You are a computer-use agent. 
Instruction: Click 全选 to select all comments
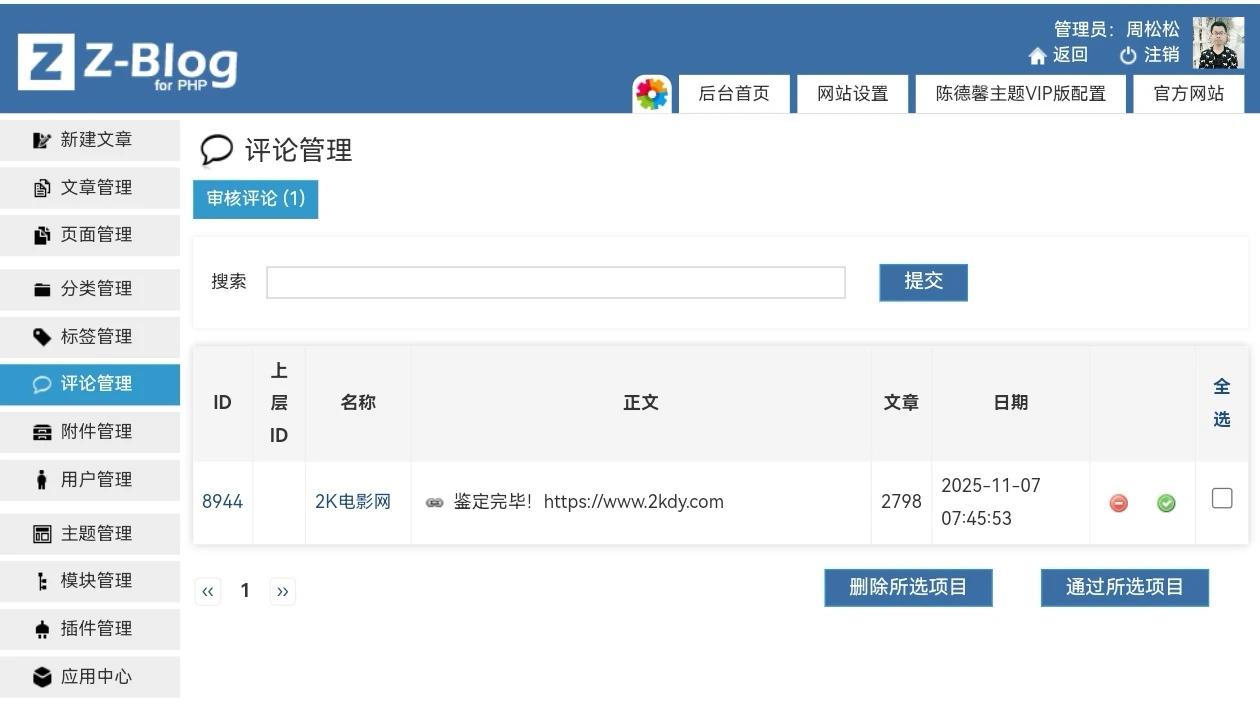coord(1222,402)
